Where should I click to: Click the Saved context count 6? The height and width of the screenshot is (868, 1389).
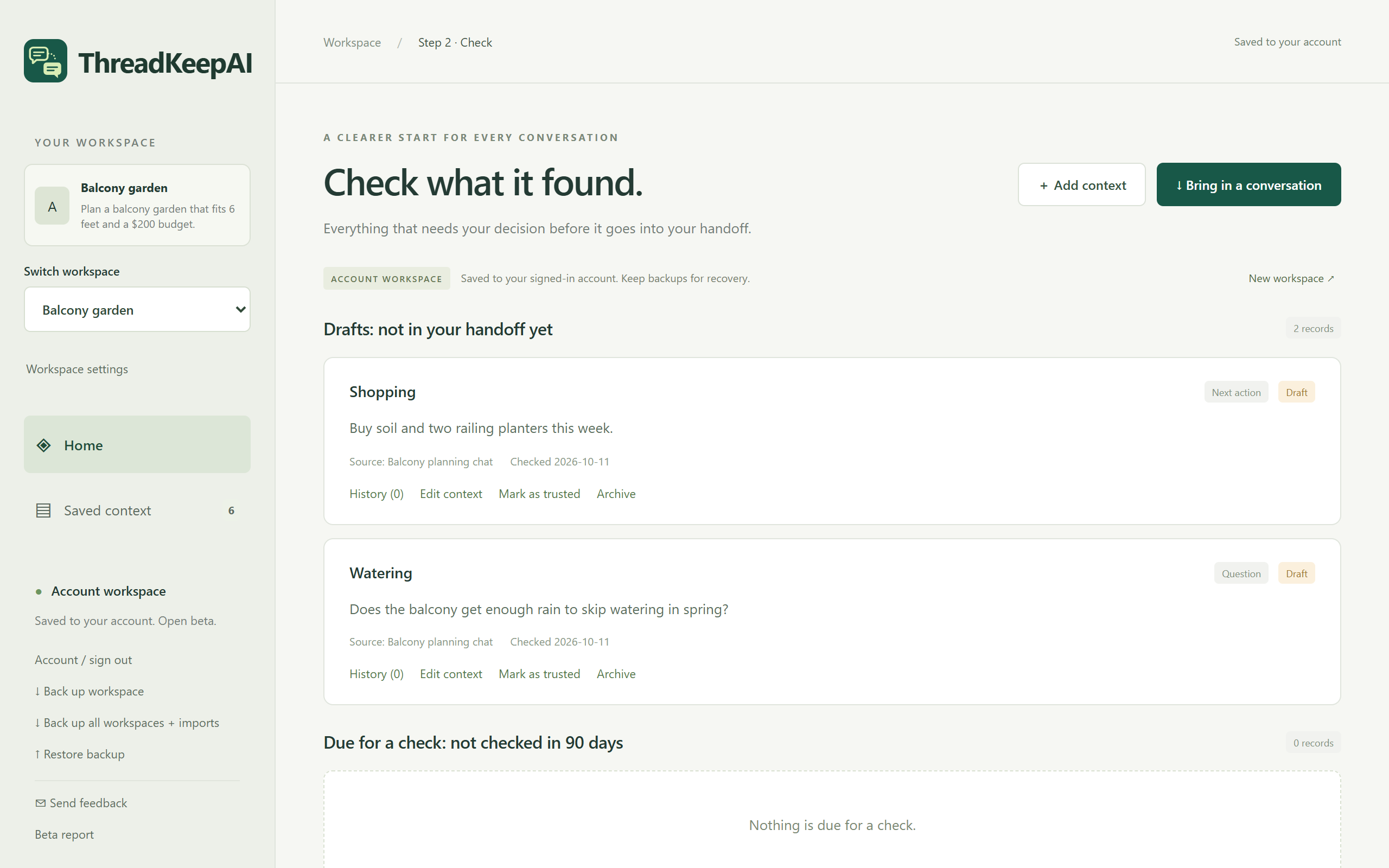coord(231,510)
